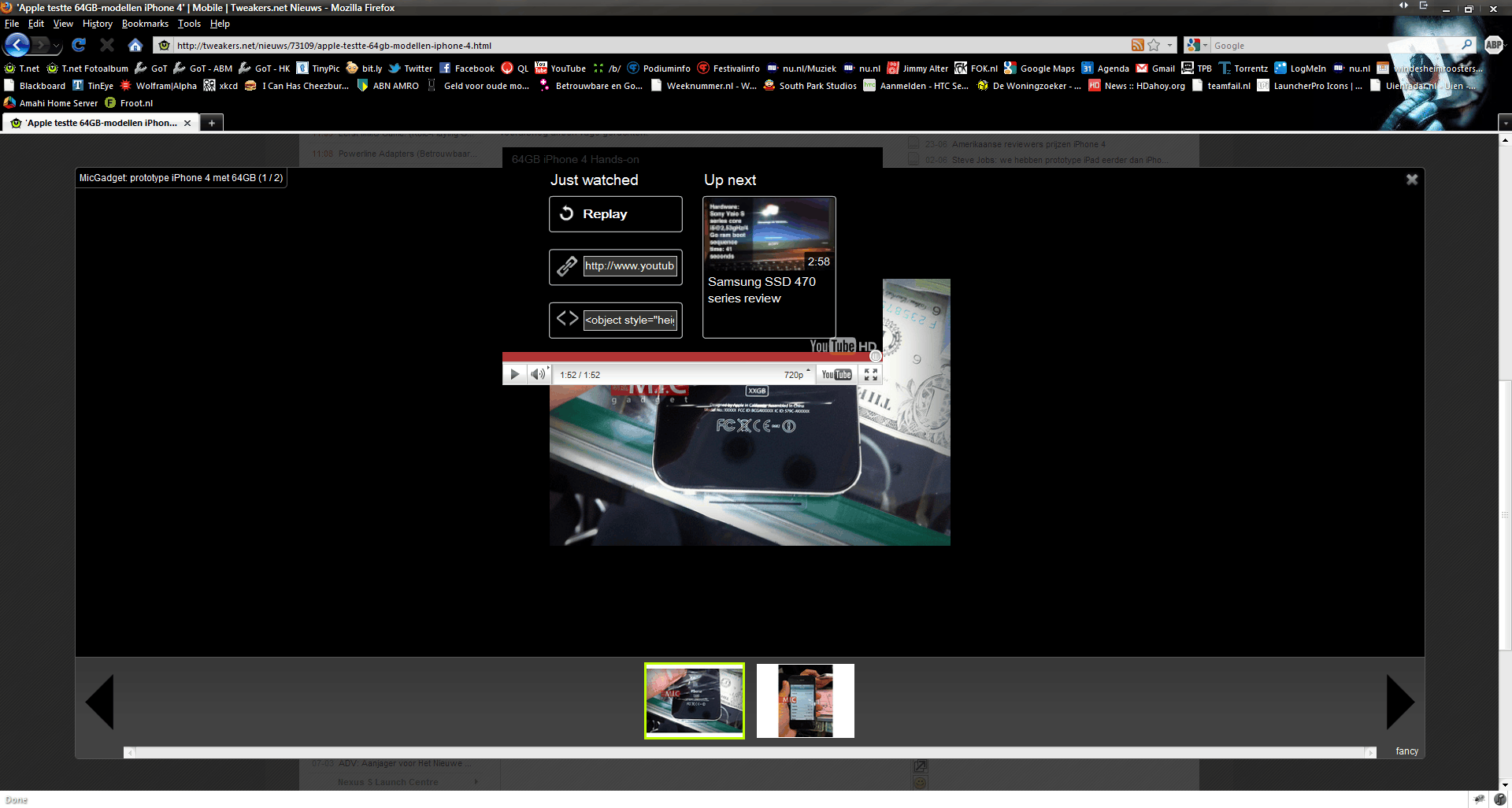The width and height of the screenshot is (1512, 808).
Task: Open the YouTube bookmark
Action: tap(560, 69)
